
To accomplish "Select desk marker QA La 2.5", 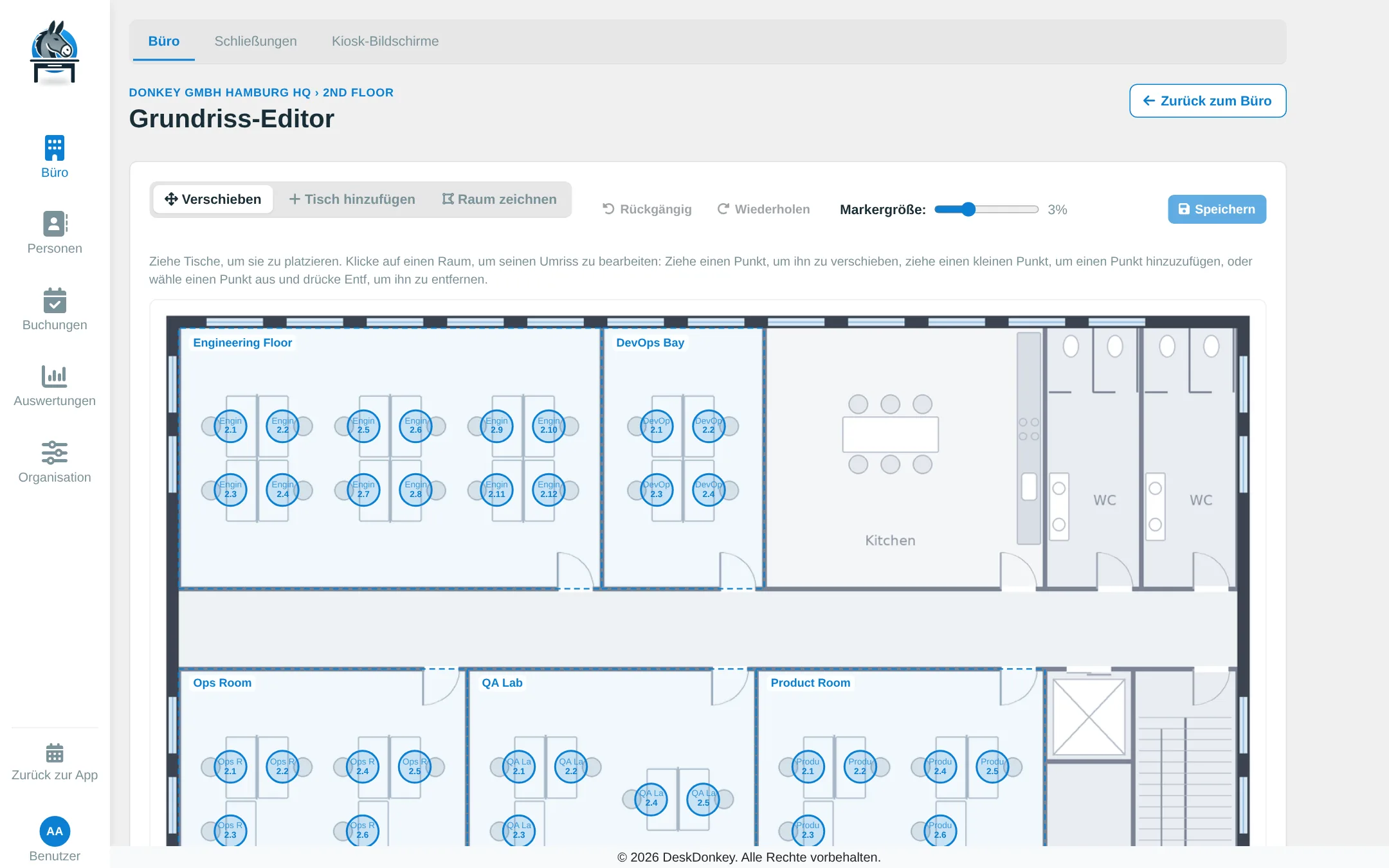I will tap(704, 799).
